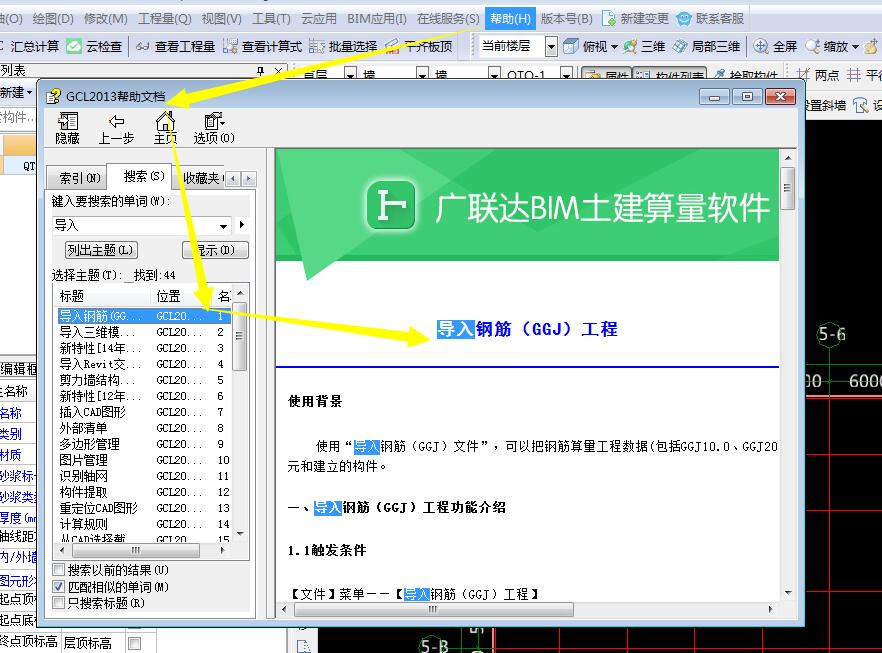Click topic list horizontal scrollbar
This screenshot has width=882, height=653.
point(136,550)
